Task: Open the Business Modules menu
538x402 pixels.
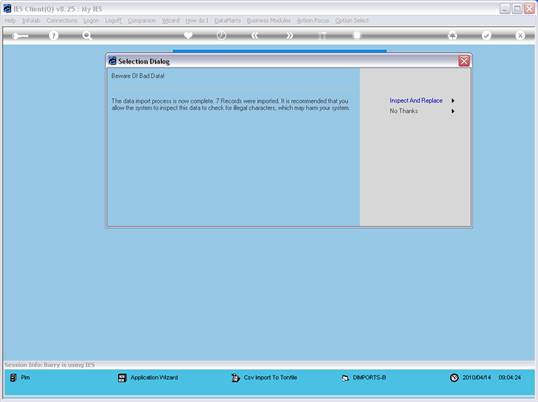Action: click(x=268, y=21)
